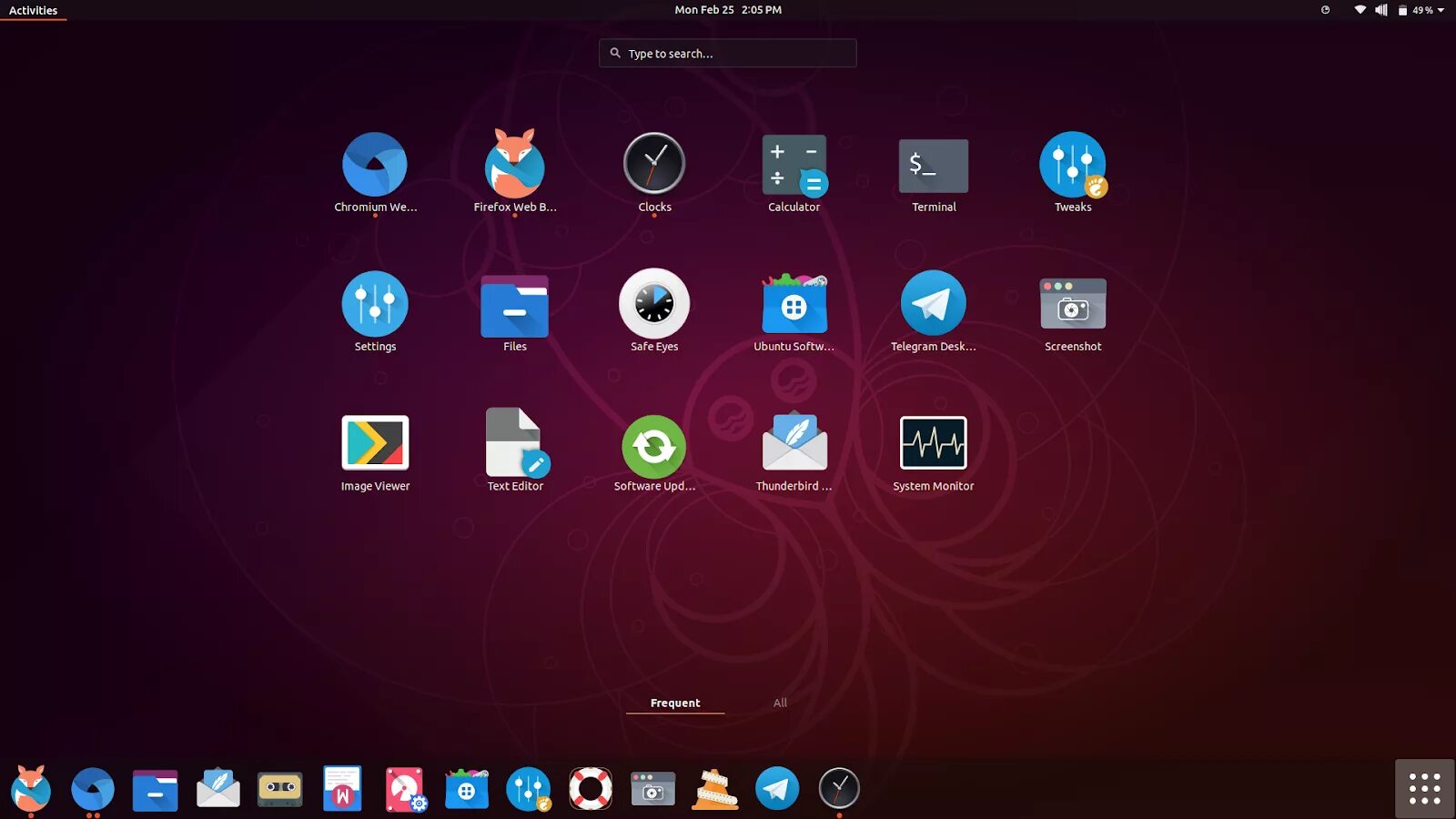Click the Tweaks icon in the dock
1456x819 pixels.
pos(529,789)
